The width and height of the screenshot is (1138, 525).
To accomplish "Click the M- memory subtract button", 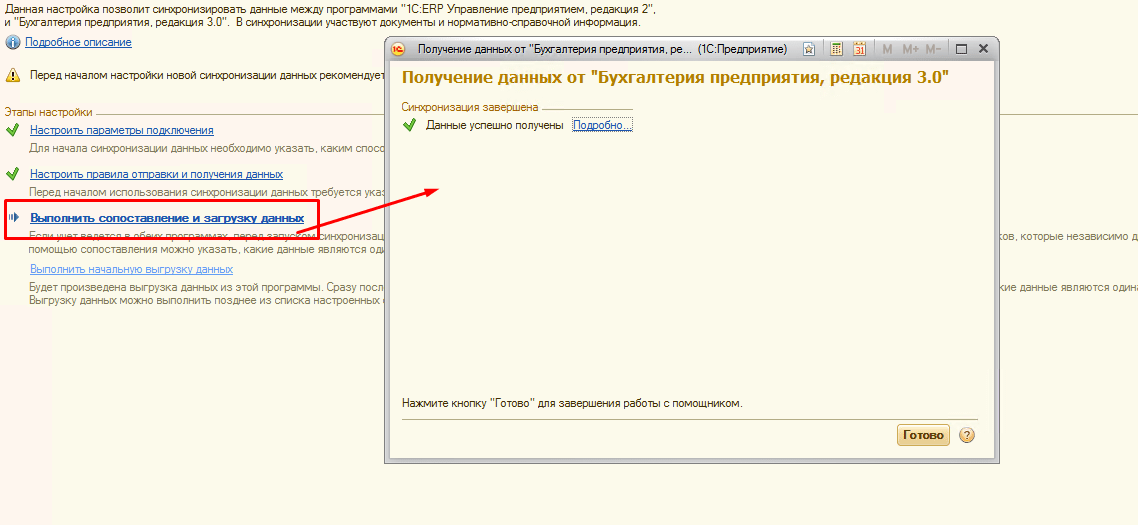I will pos(933,49).
